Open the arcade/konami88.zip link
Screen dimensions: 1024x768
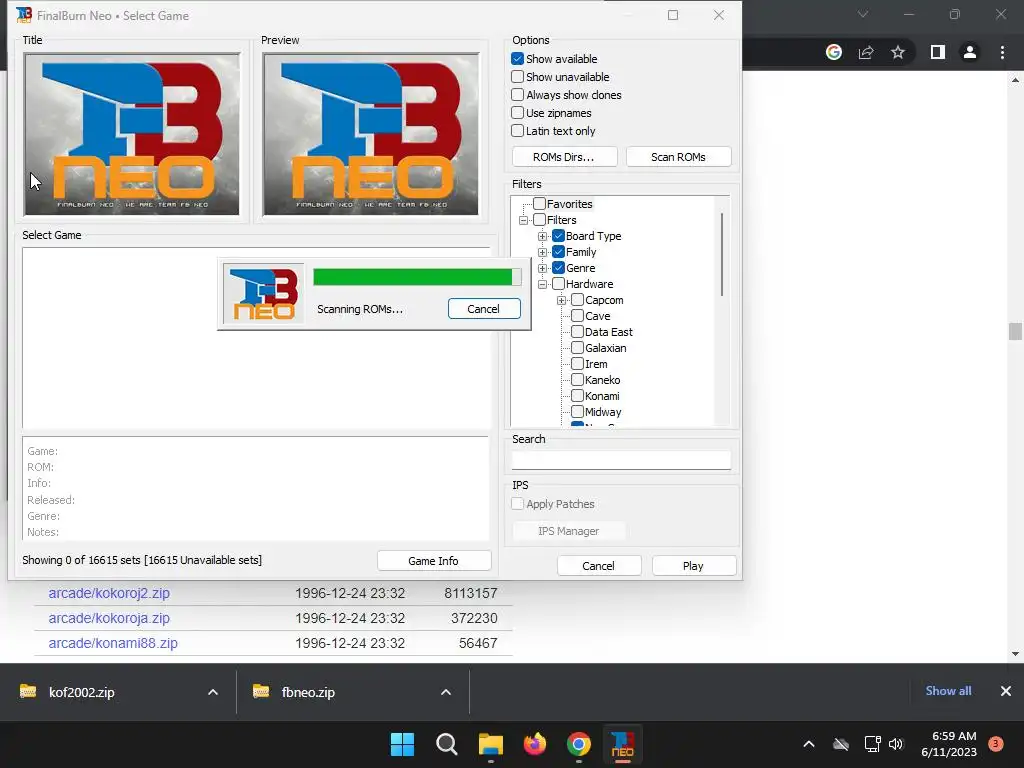(x=113, y=643)
